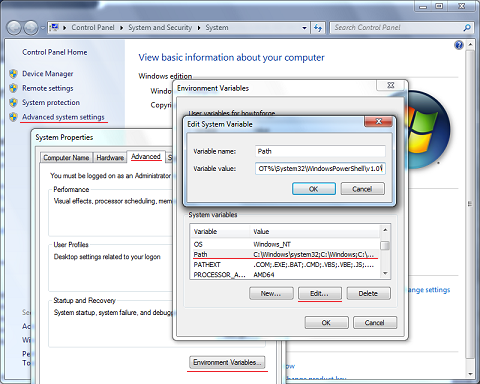
Task: Expand the Control Panel breadcrumb arrow
Action: tap(121, 28)
